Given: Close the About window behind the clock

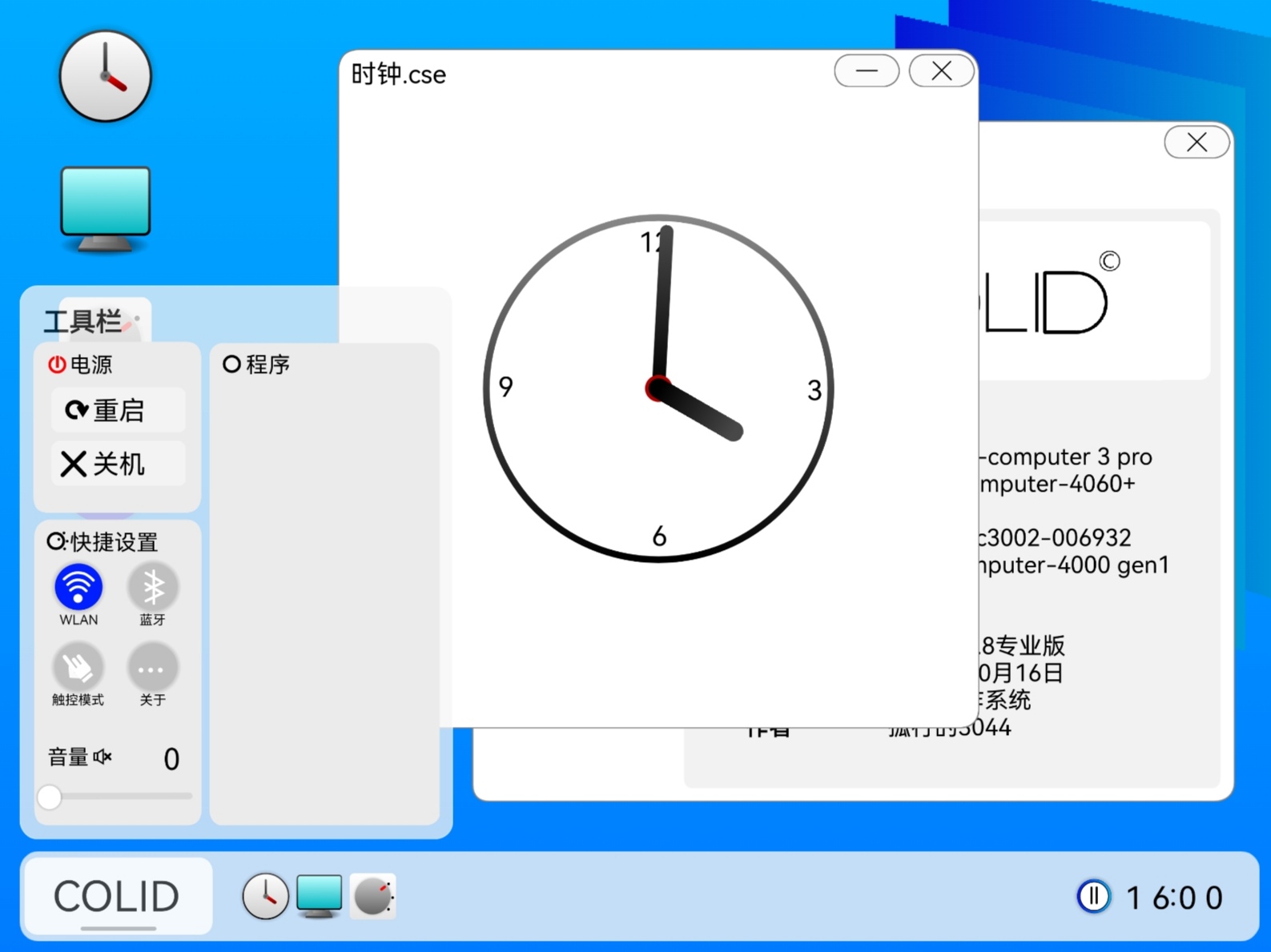Looking at the screenshot, I should point(1197,143).
